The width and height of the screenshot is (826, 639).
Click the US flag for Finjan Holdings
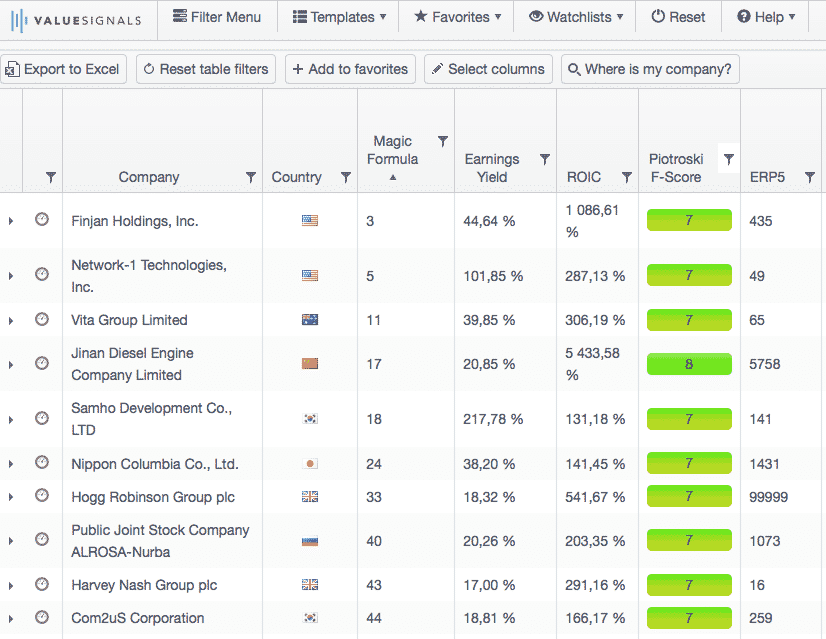point(310,221)
